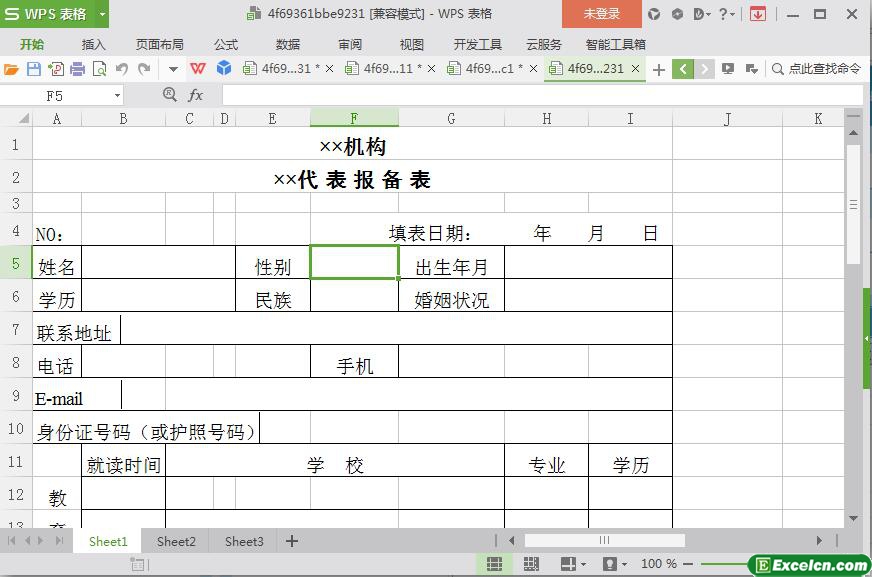
Task: Open the 开始 ribbon tab
Action: tap(32, 44)
